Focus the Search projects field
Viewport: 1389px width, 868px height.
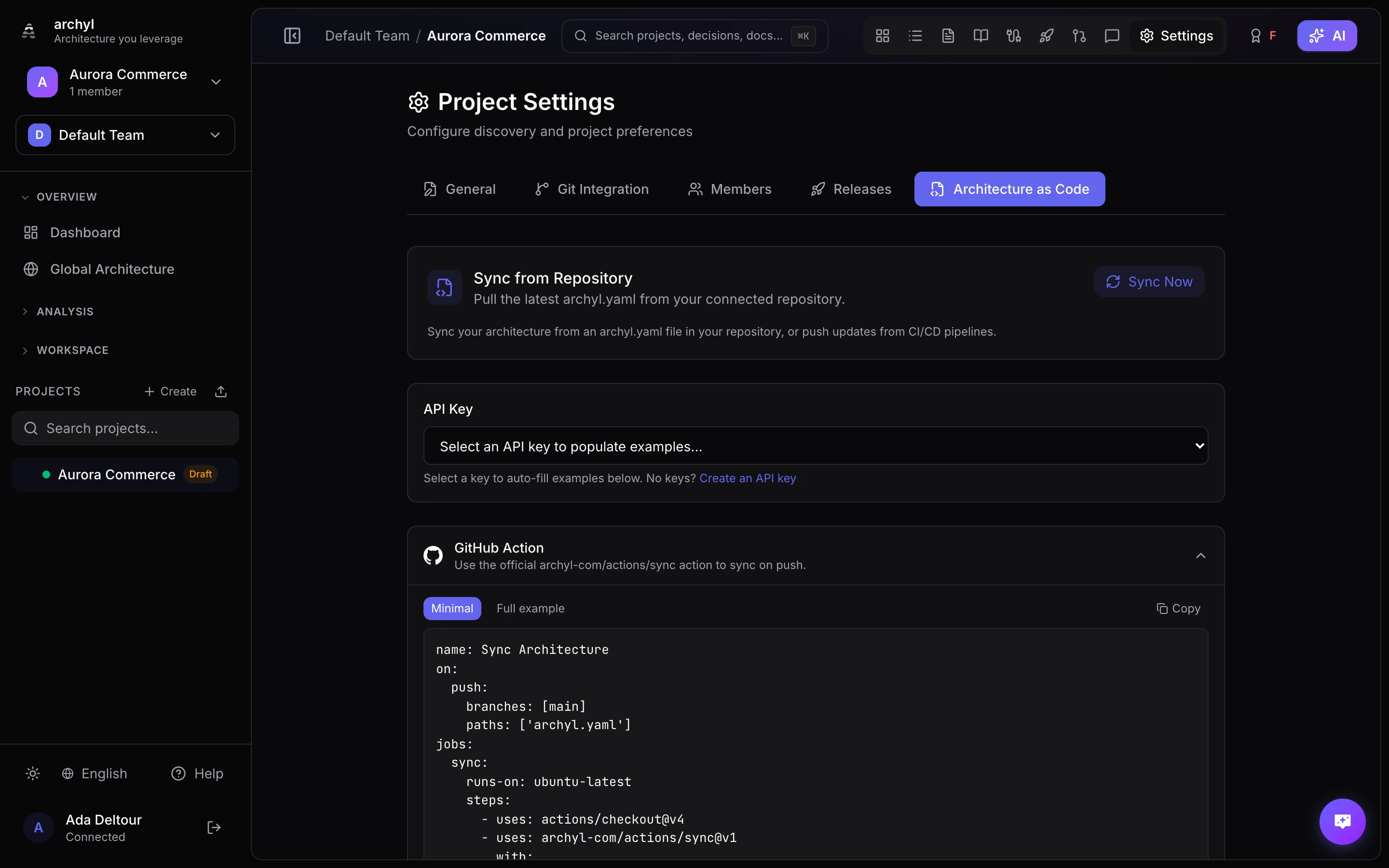(x=125, y=428)
